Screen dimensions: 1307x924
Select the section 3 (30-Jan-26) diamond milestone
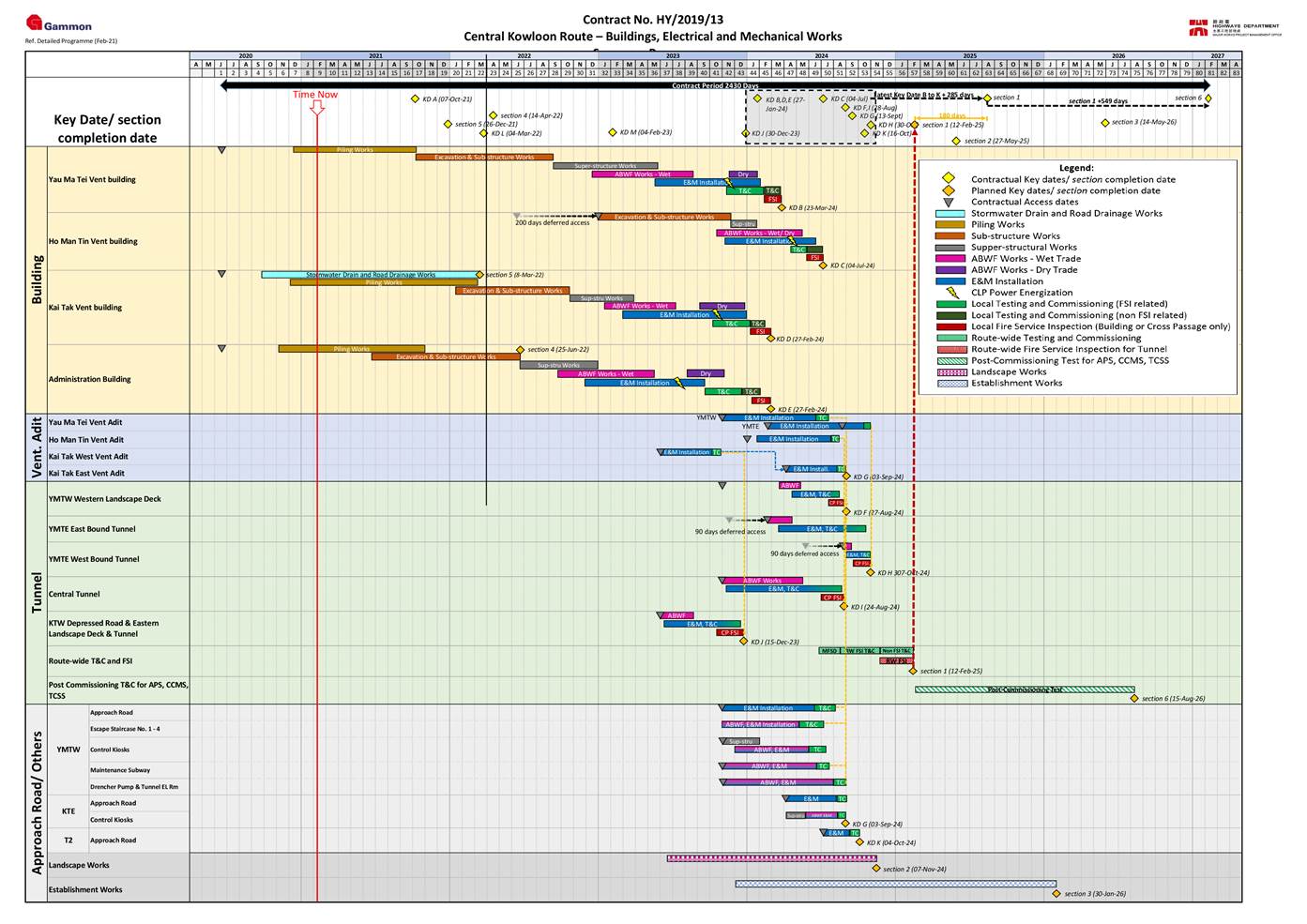click(1056, 894)
